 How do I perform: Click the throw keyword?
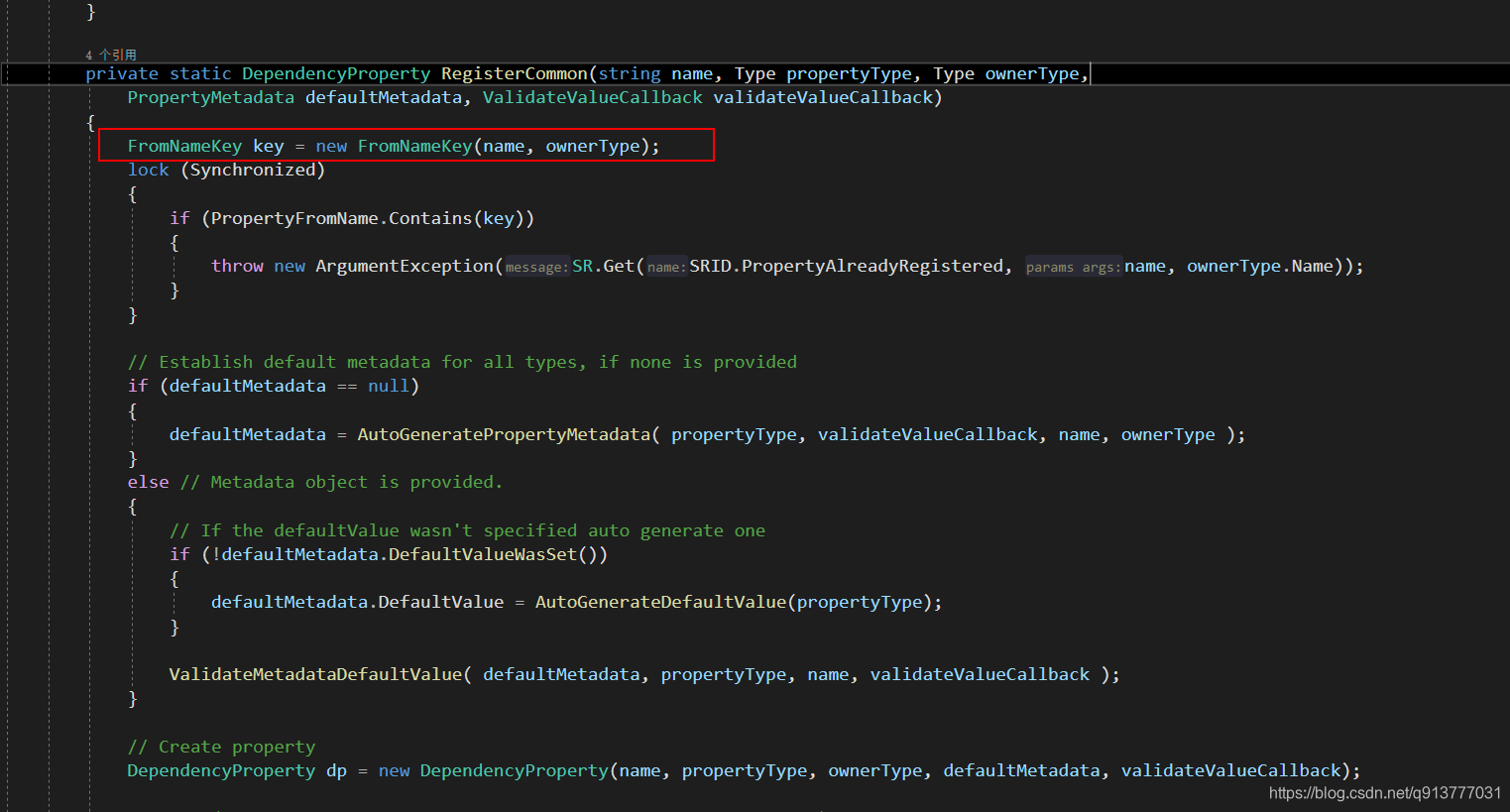pos(237,266)
